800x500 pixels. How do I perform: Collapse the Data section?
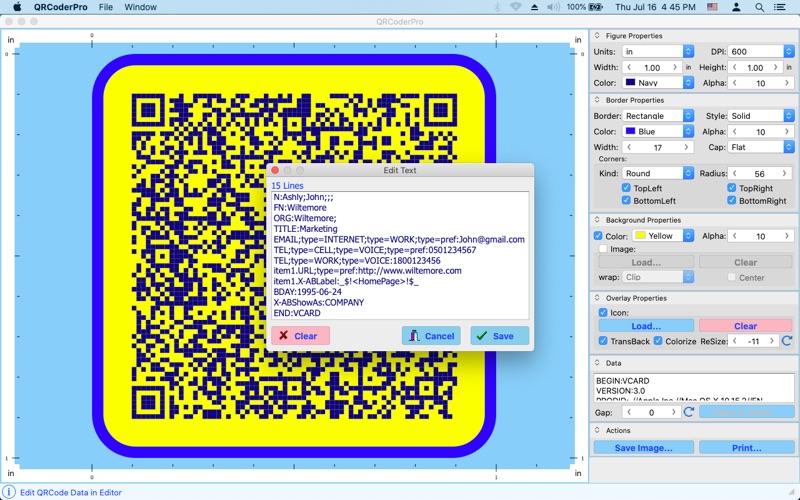(x=597, y=363)
